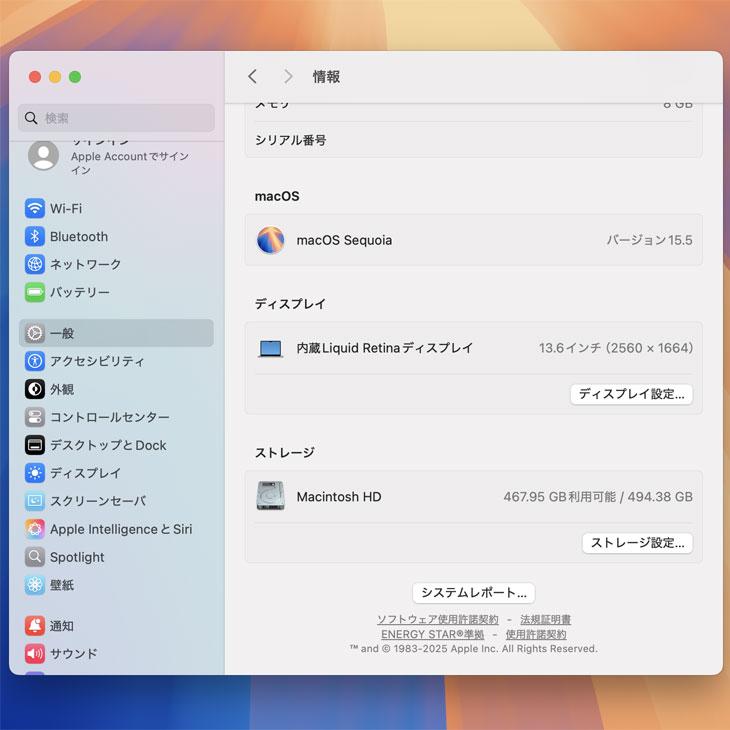Open Wi-Fi settings icon in sidebar
The height and width of the screenshot is (730, 730).
pyautogui.click(x=34, y=208)
